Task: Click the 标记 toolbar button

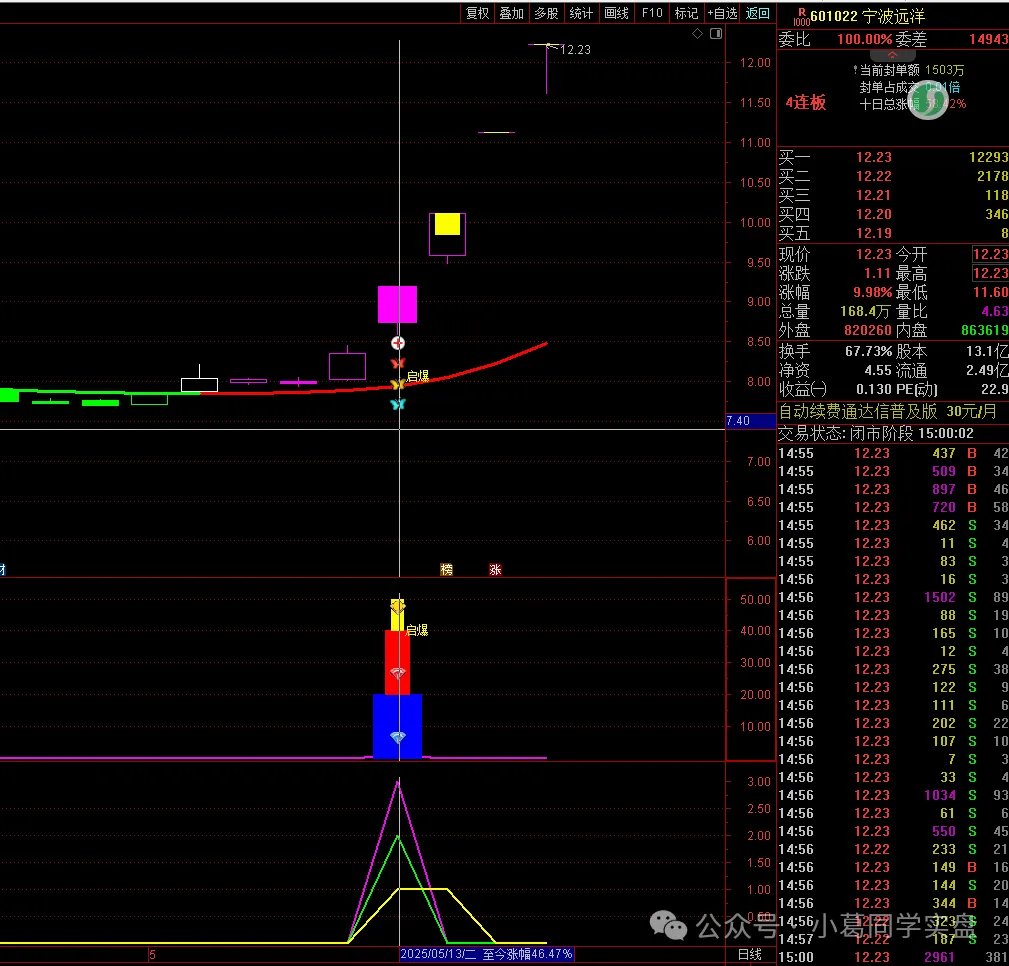Action: tap(686, 14)
